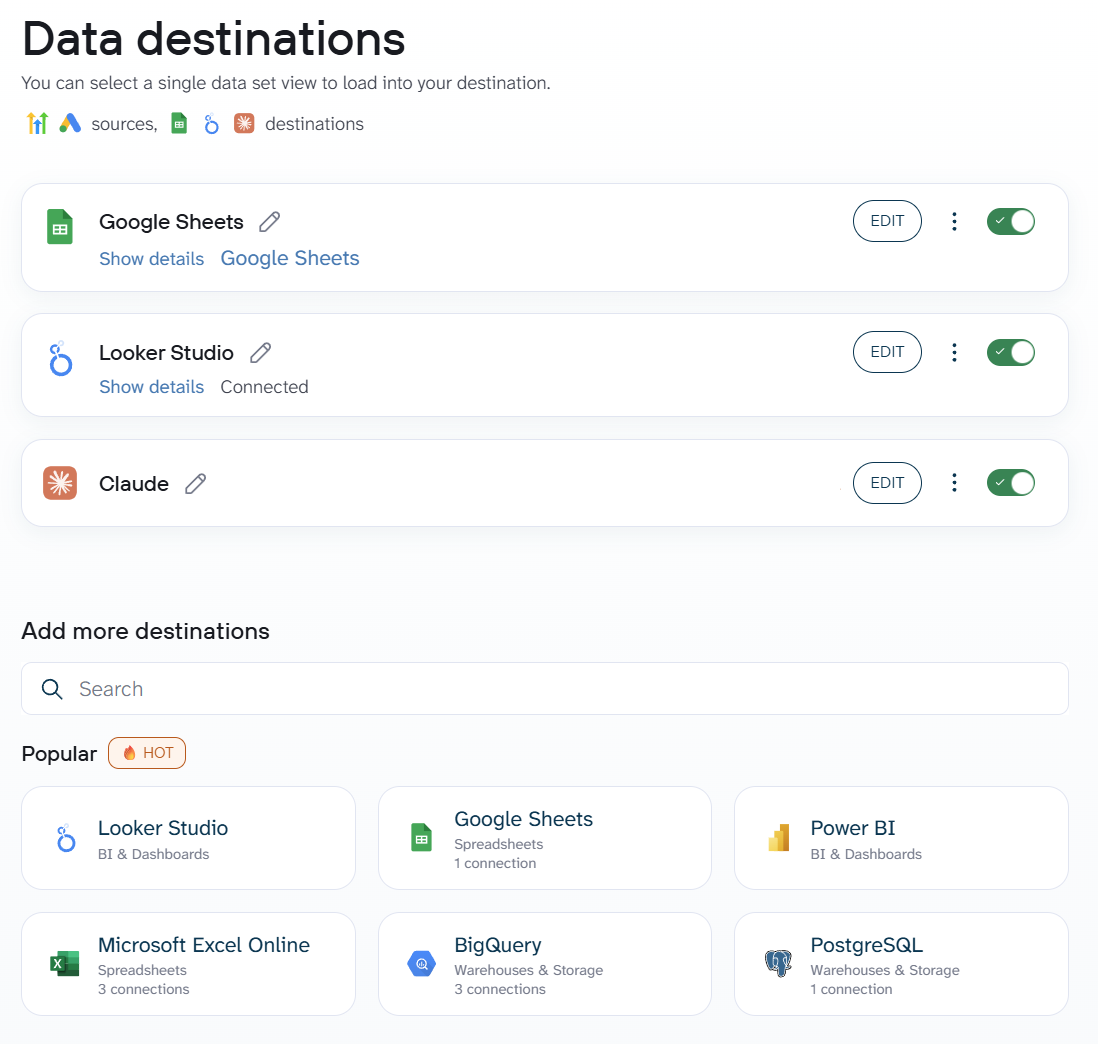This screenshot has height=1044, width=1098.
Task: Click the HOT badge next to Popular
Action: tap(147, 753)
